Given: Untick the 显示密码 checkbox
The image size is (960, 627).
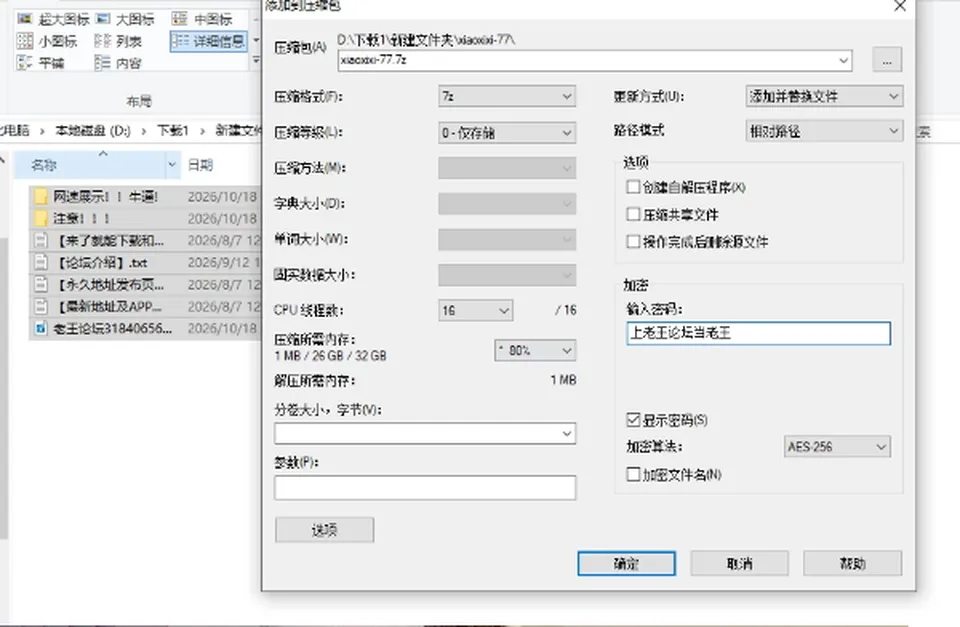Looking at the screenshot, I should point(634,420).
